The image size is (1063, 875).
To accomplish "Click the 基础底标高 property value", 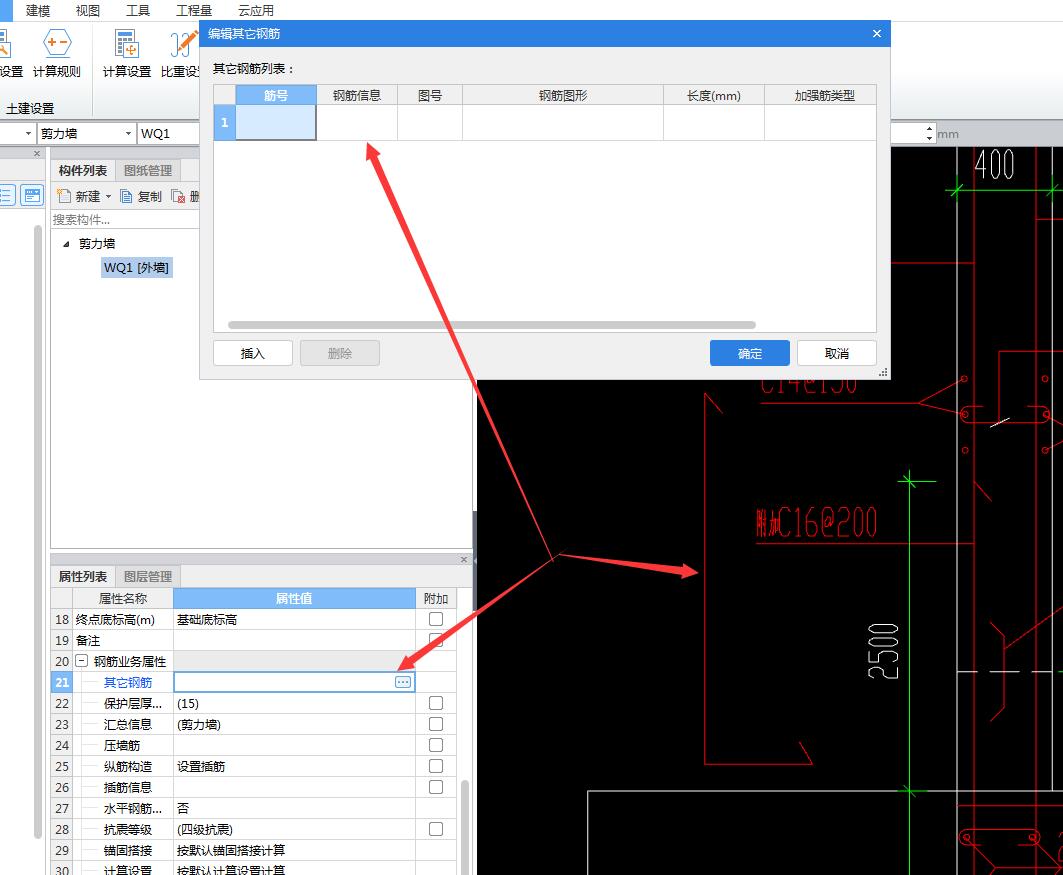I will point(207,619).
